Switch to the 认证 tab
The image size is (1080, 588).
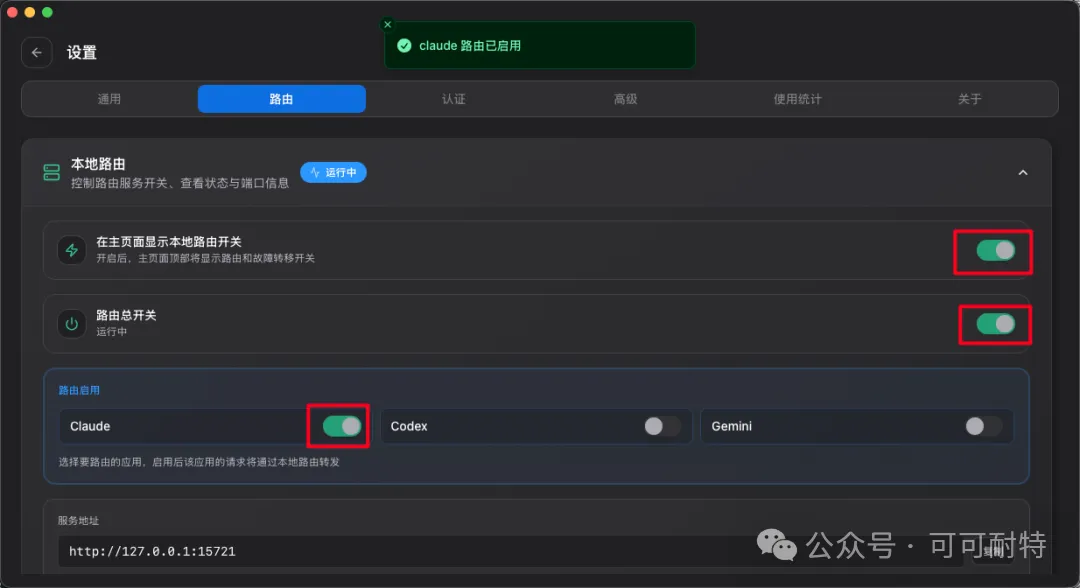(453, 99)
